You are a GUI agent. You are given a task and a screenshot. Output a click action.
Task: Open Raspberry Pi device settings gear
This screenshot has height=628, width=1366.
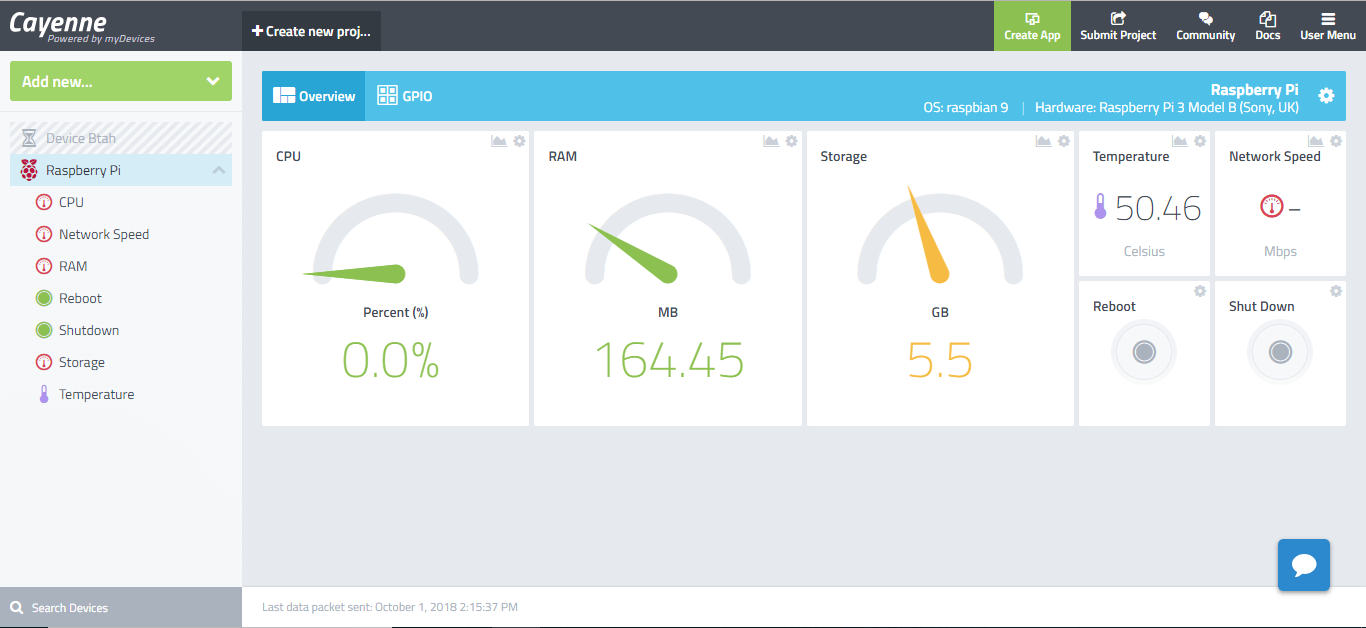point(1326,96)
